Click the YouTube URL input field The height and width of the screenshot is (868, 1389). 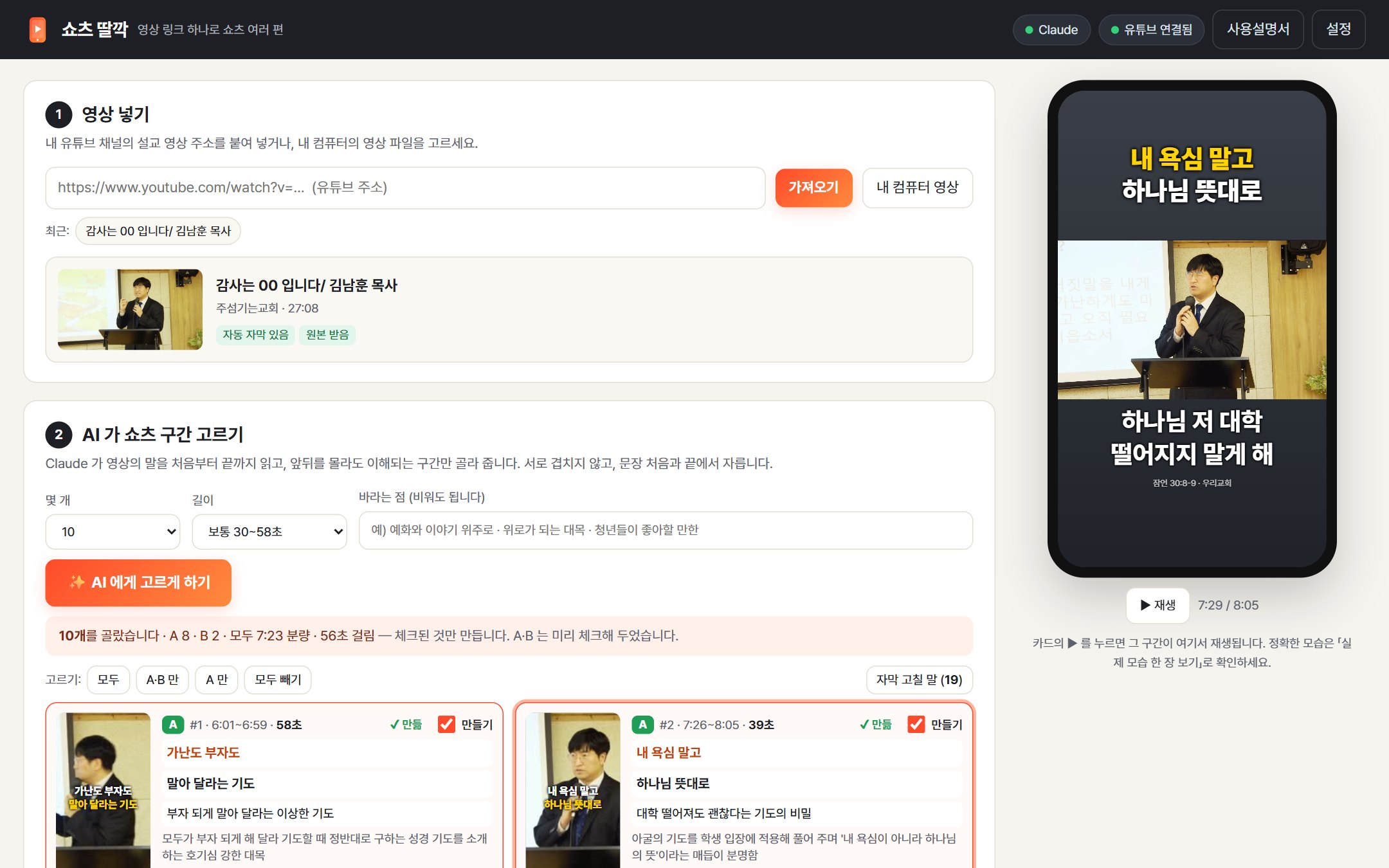coord(405,188)
